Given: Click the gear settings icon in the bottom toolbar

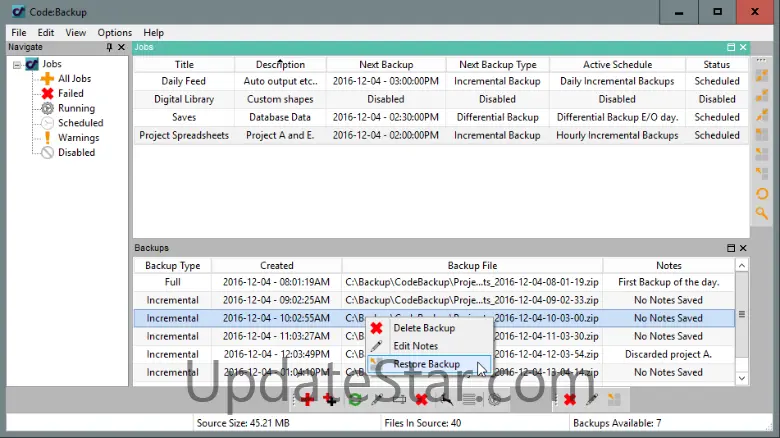Looking at the screenshot, I should (x=494, y=399).
